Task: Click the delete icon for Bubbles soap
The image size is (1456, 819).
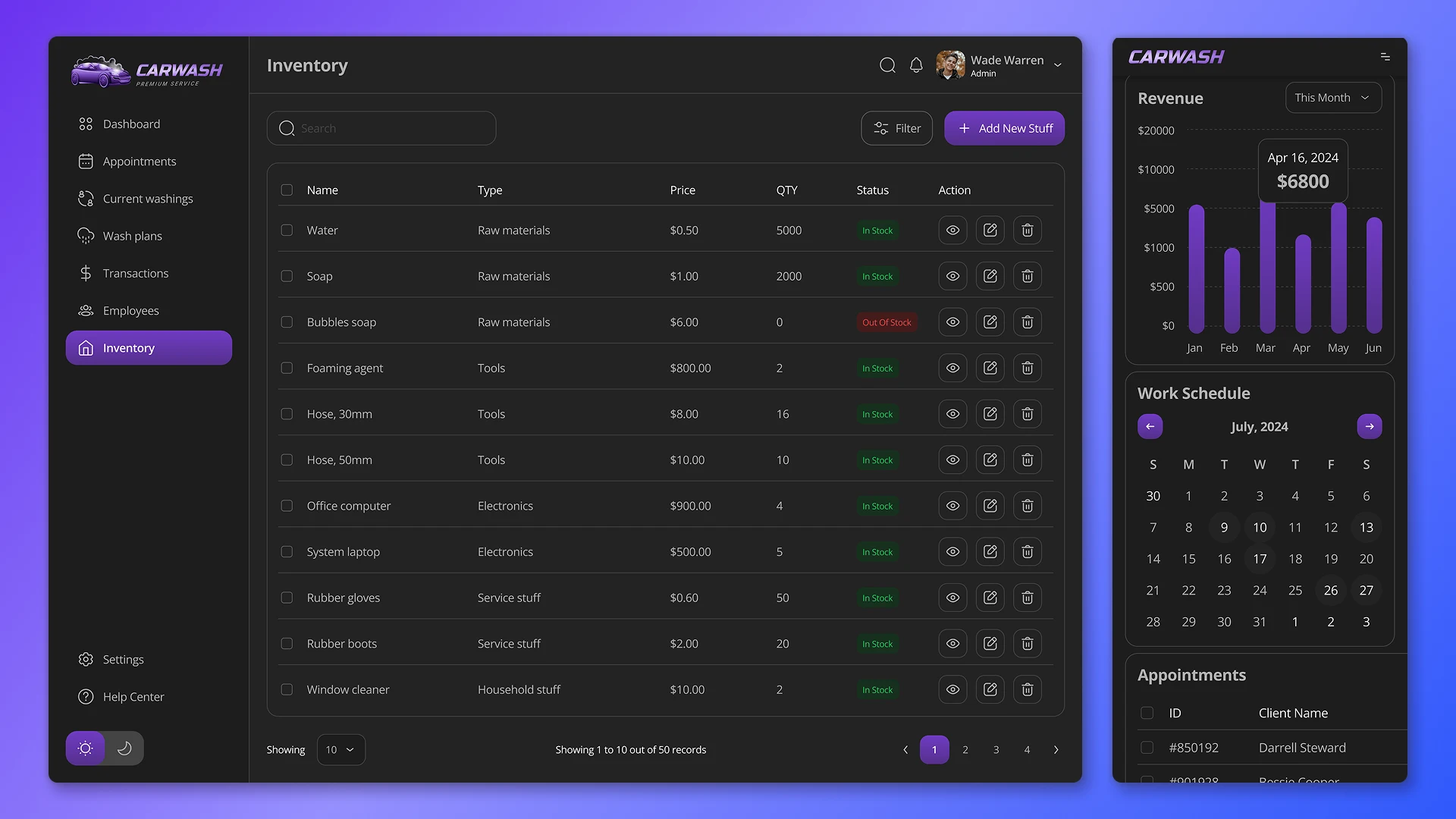Action: coord(1027,322)
